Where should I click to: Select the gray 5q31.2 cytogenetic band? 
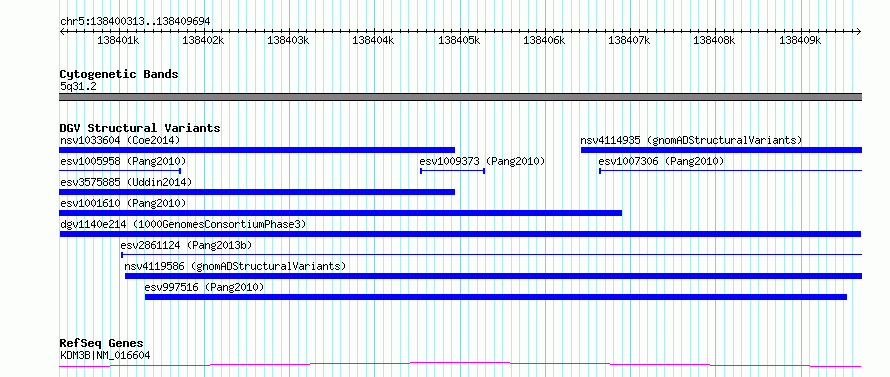coord(460,97)
